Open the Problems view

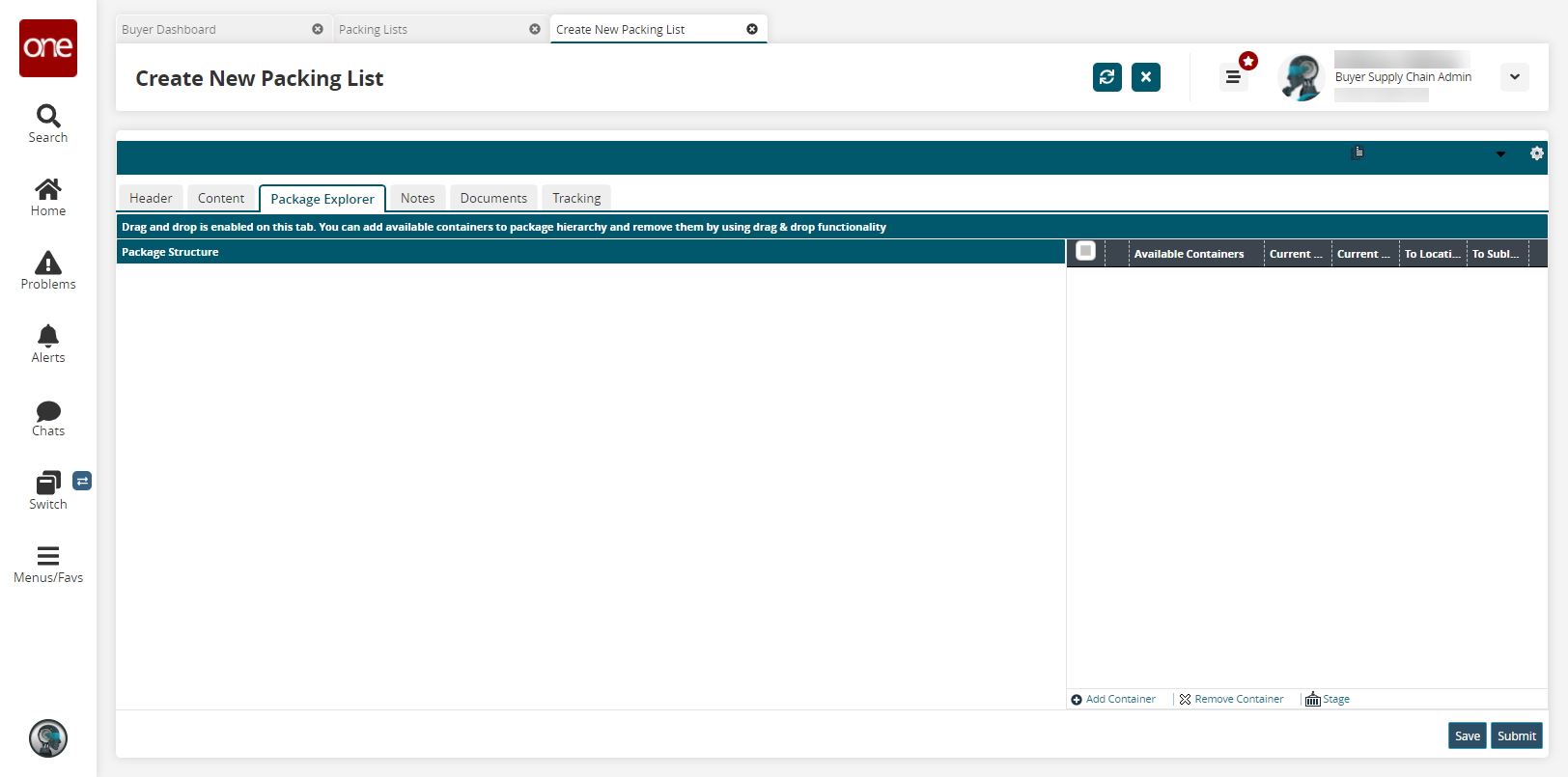click(48, 271)
